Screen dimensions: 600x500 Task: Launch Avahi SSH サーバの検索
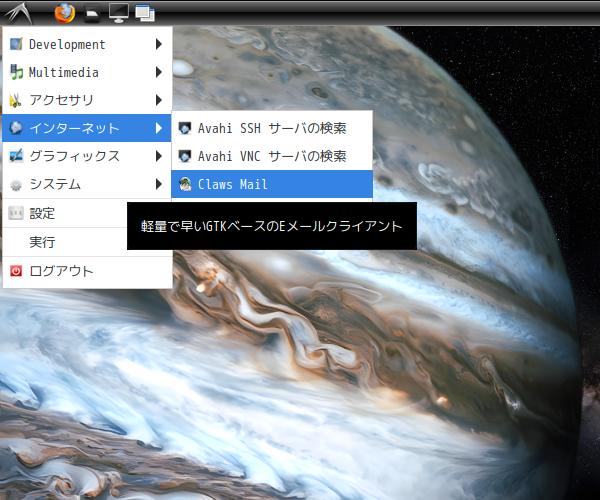[272, 128]
